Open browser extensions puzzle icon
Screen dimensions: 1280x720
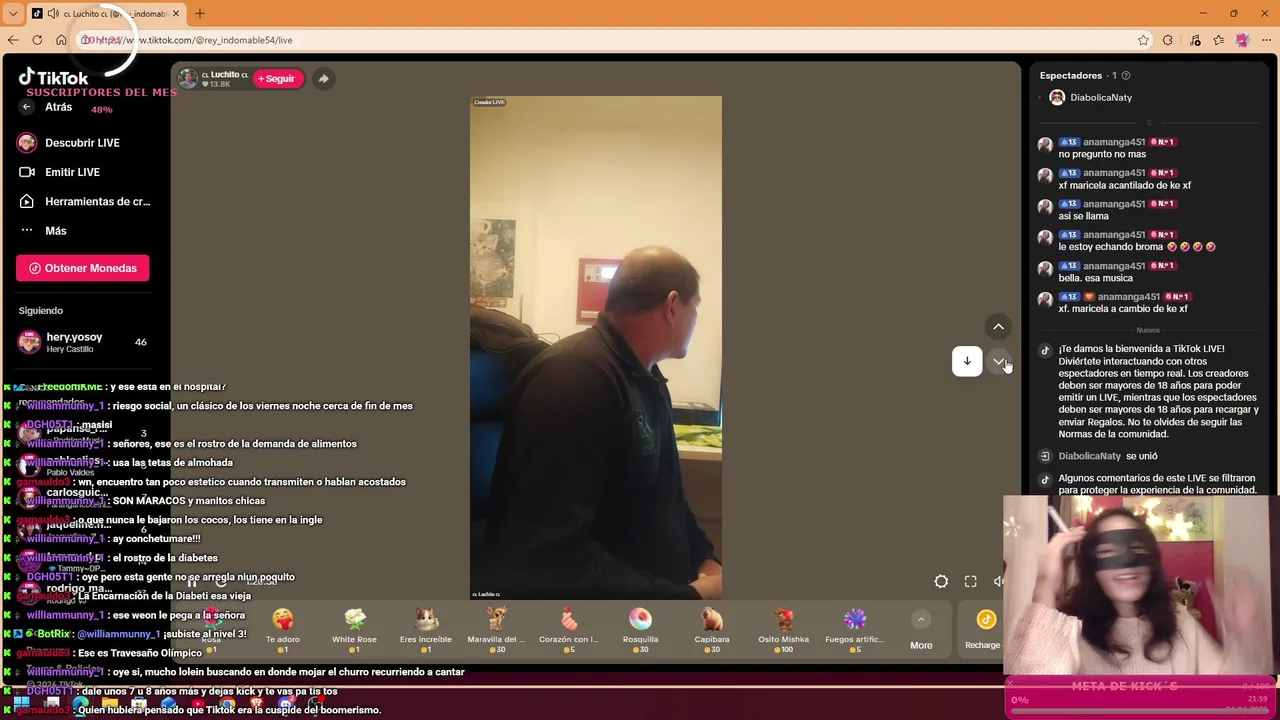pos(1168,40)
